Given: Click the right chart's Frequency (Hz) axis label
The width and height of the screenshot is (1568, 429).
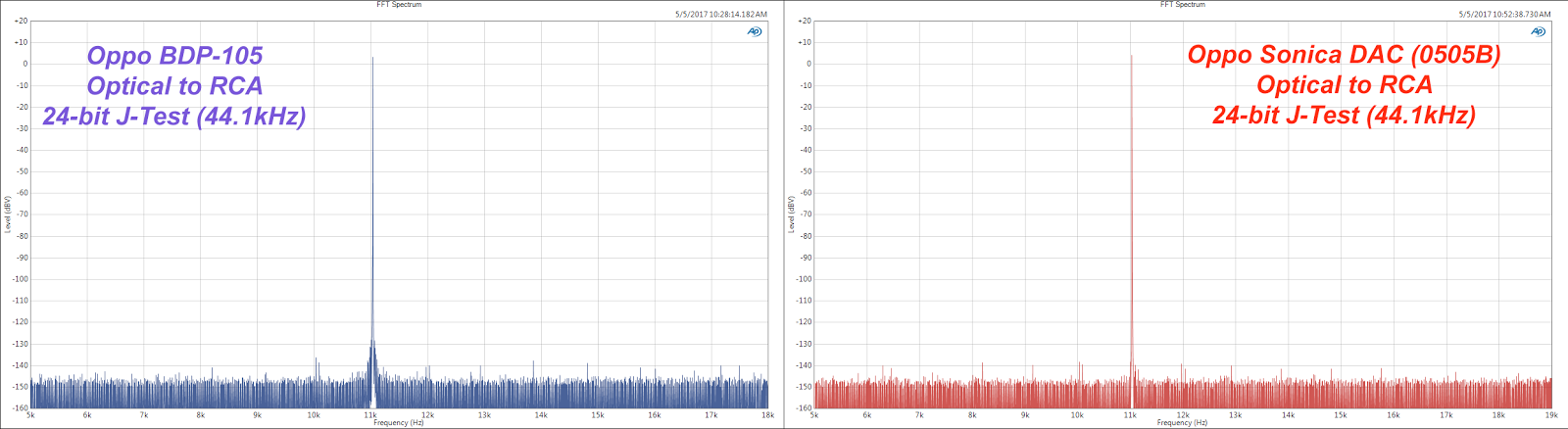Looking at the screenshot, I should click(x=1182, y=423).
